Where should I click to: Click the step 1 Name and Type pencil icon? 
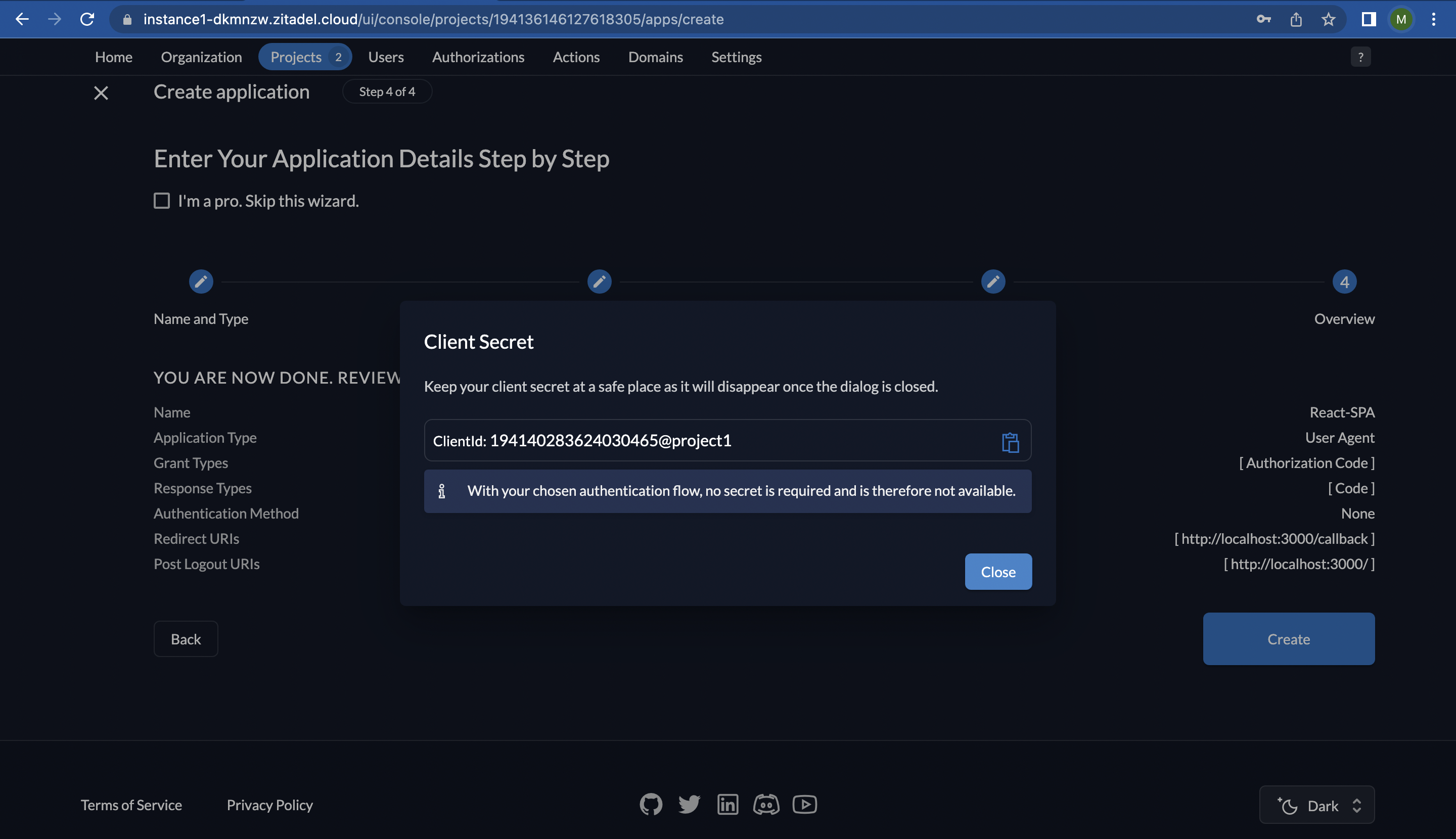click(x=201, y=281)
